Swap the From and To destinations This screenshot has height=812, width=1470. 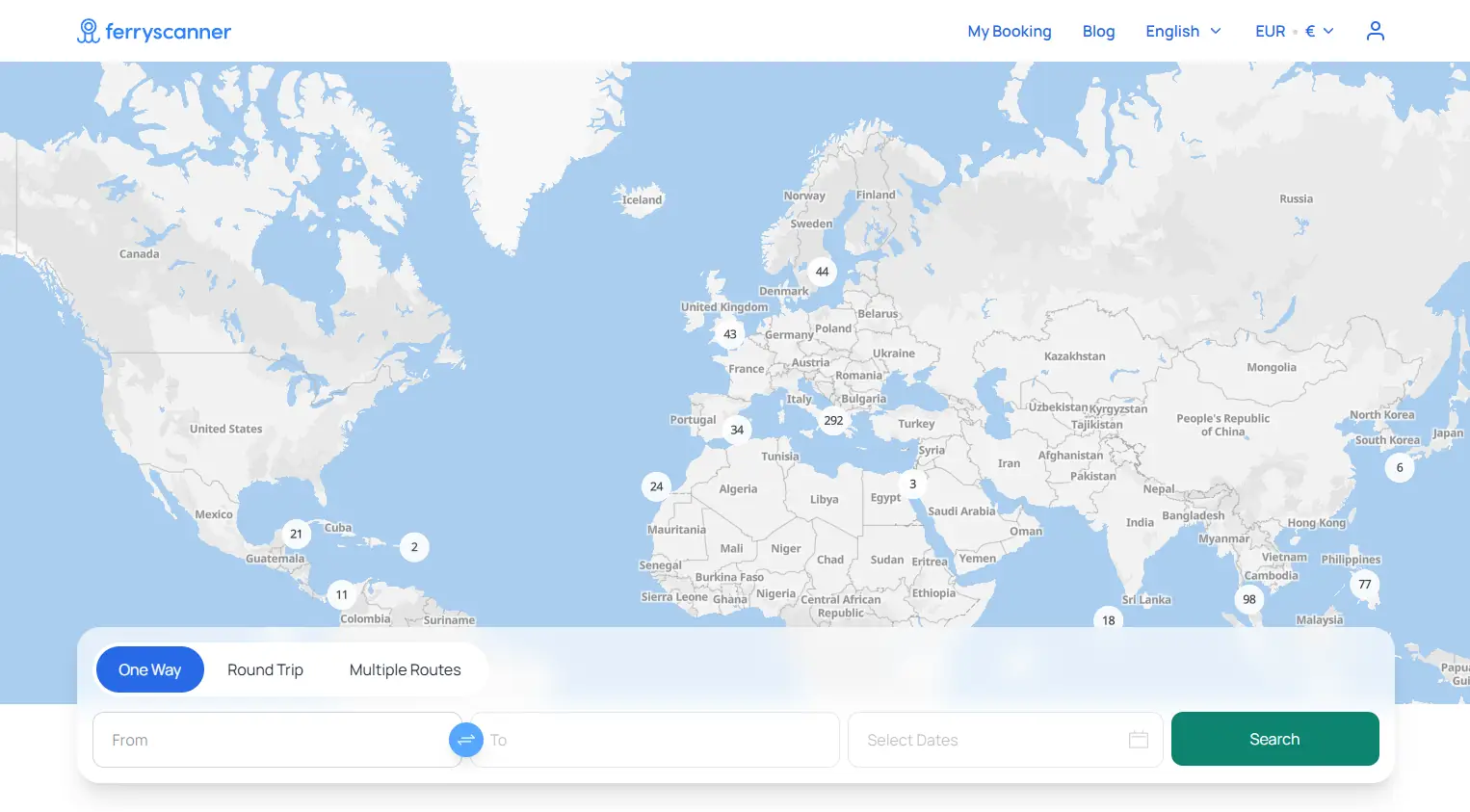click(466, 740)
